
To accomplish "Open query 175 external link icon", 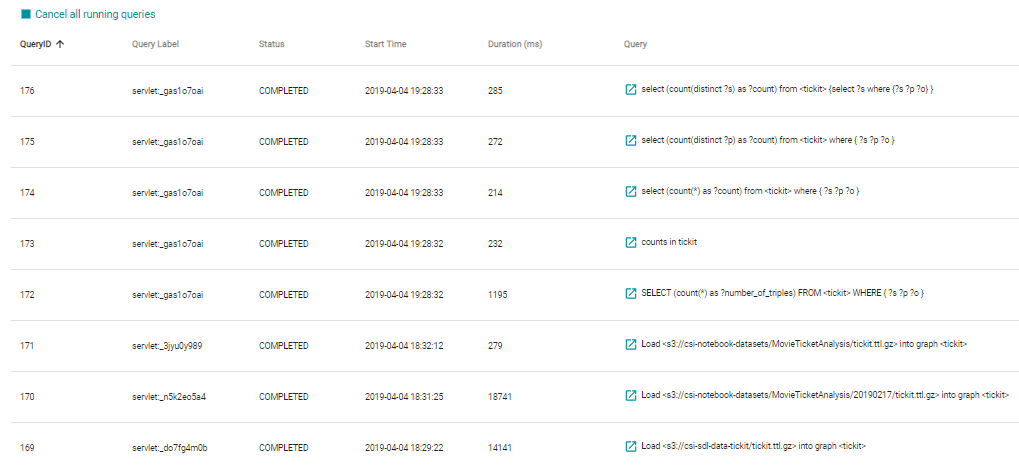I will pos(630,141).
